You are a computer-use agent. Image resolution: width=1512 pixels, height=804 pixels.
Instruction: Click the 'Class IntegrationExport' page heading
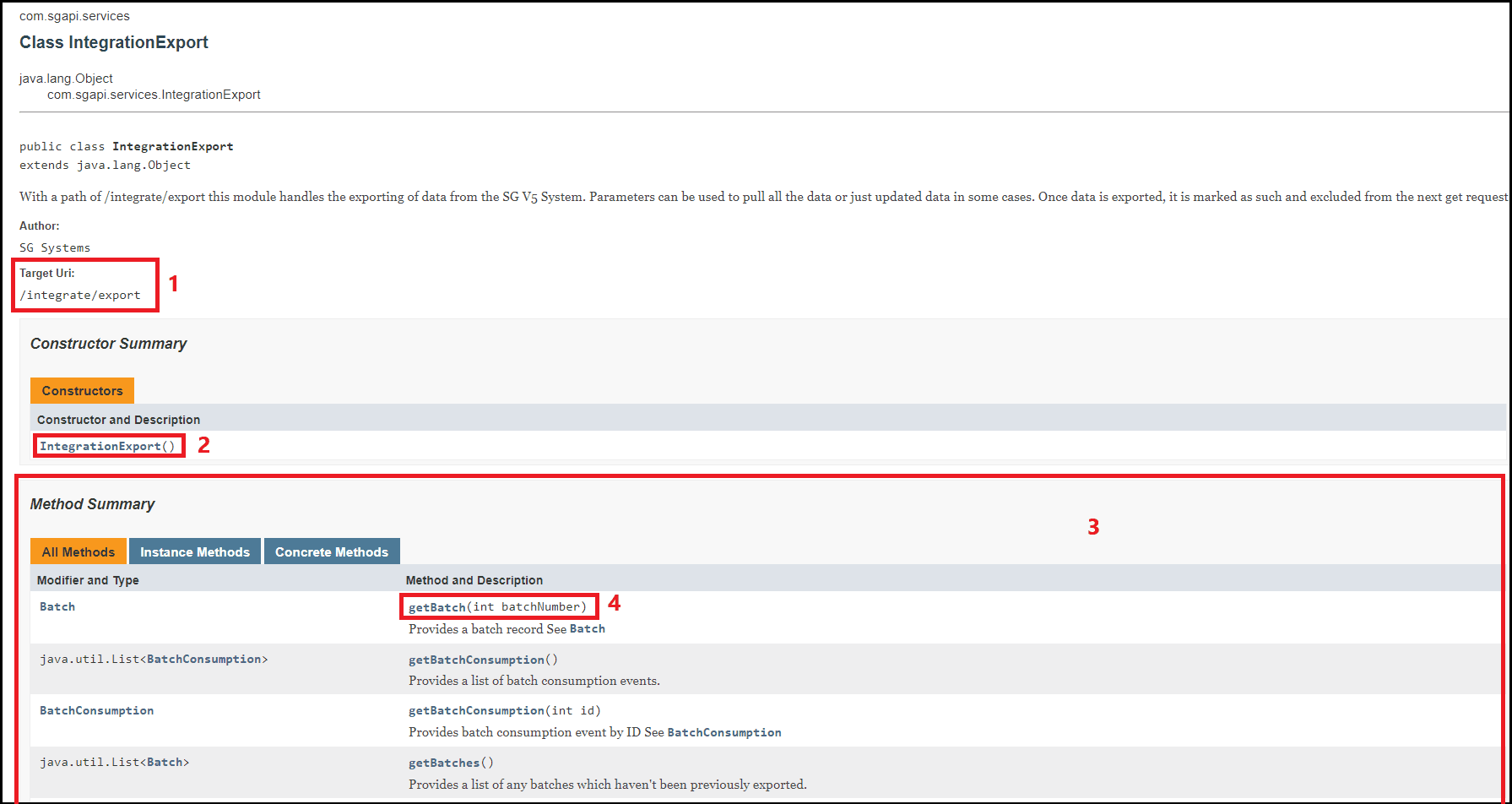coord(114,42)
